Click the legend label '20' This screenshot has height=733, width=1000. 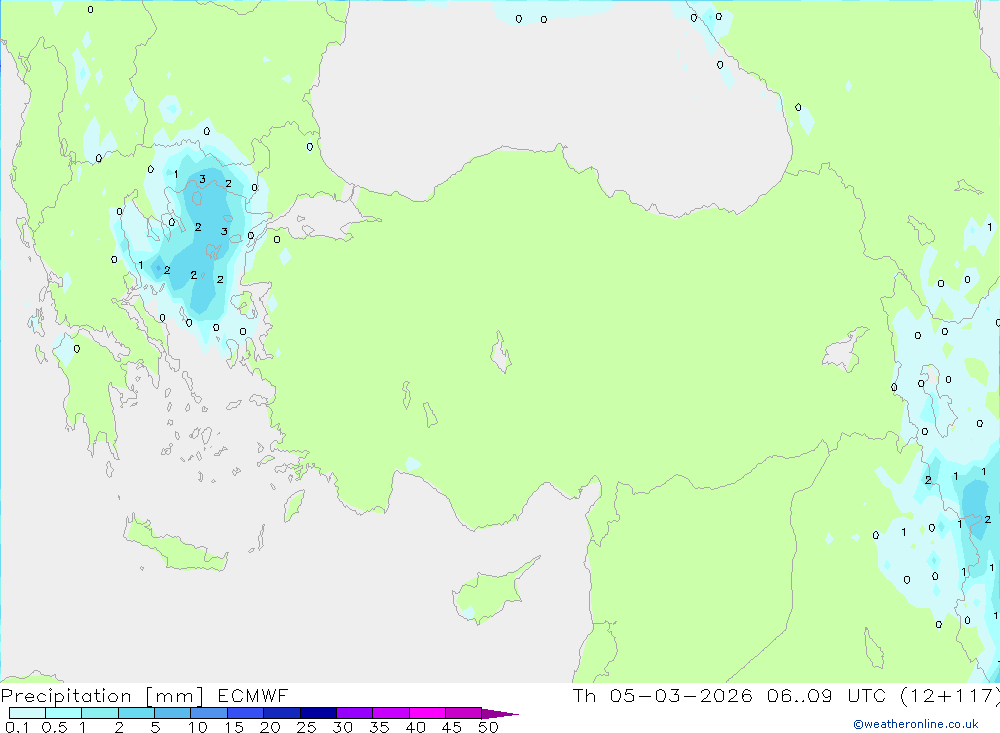tap(270, 727)
